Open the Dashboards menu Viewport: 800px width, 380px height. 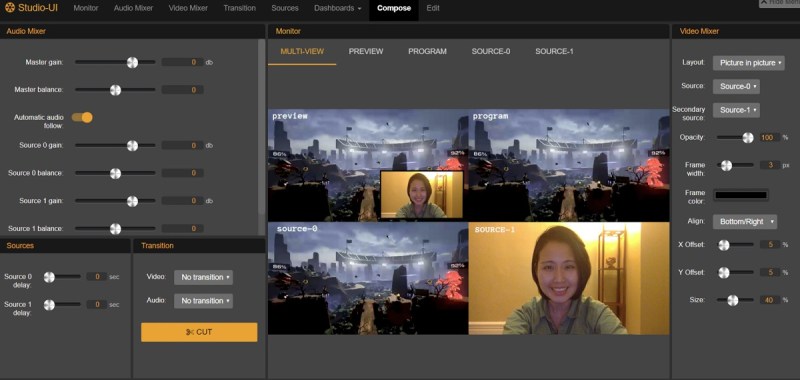pyautogui.click(x=337, y=8)
